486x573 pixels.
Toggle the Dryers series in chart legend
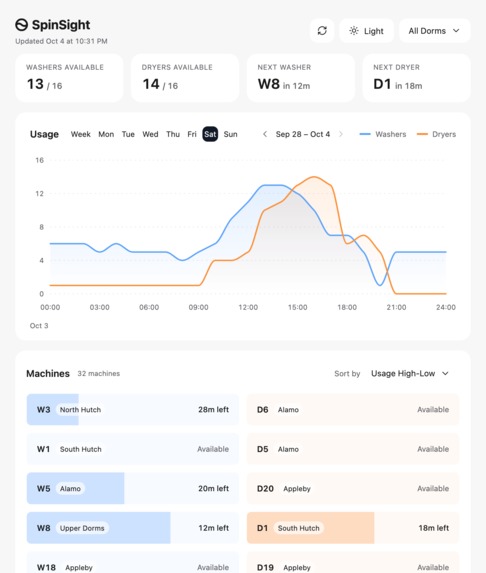(x=436, y=134)
